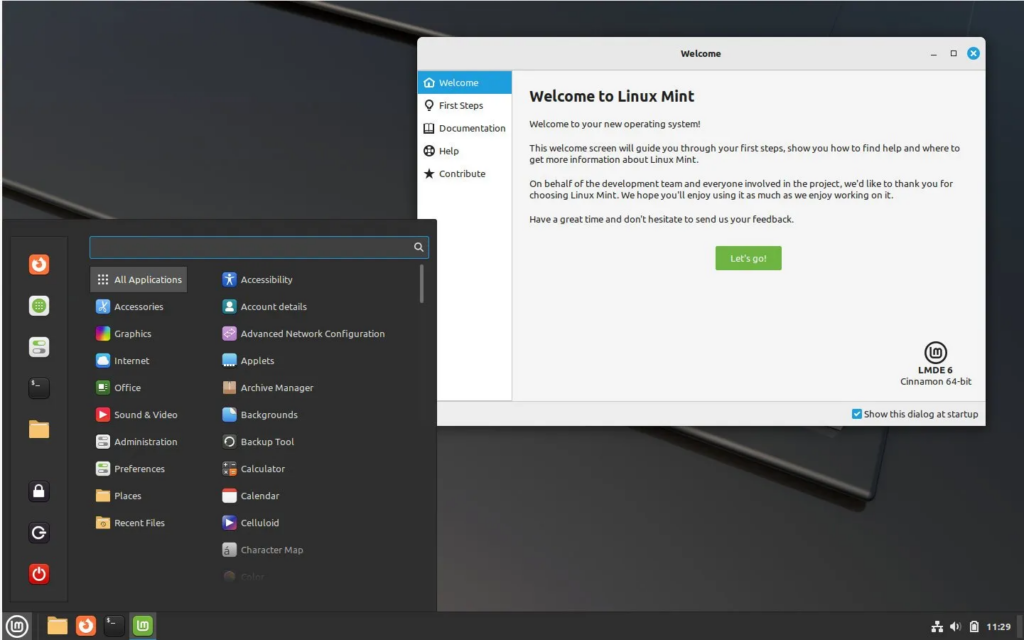This screenshot has height=640, width=1024.
Task: Click the applications list scrollbar
Action: (422, 285)
